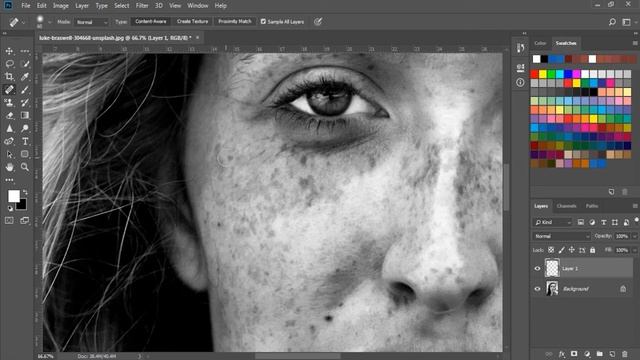This screenshot has height=360, width=640.
Task: Toggle type layer filter icon
Action: coord(603,222)
